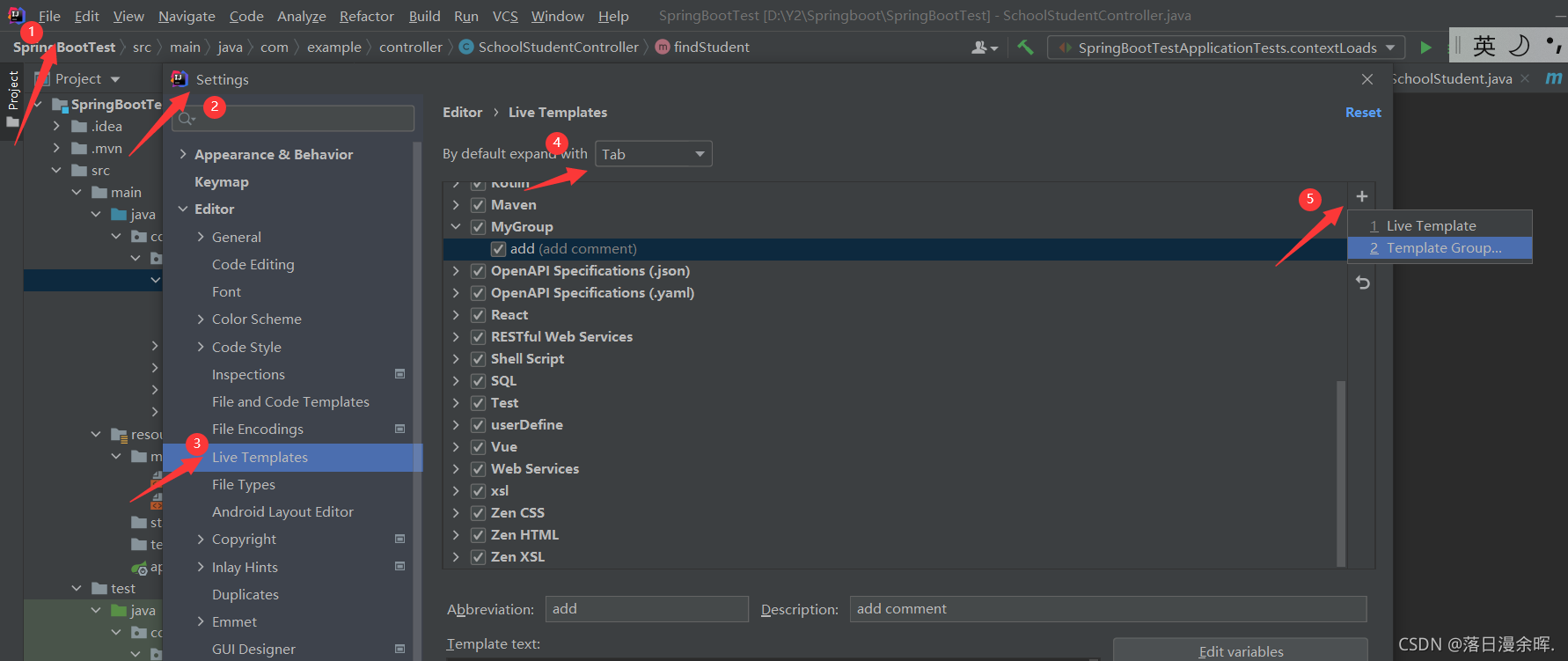Open the Project view selector dropdown
Screen dimensions: 1568x661
[x=88, y=79]
